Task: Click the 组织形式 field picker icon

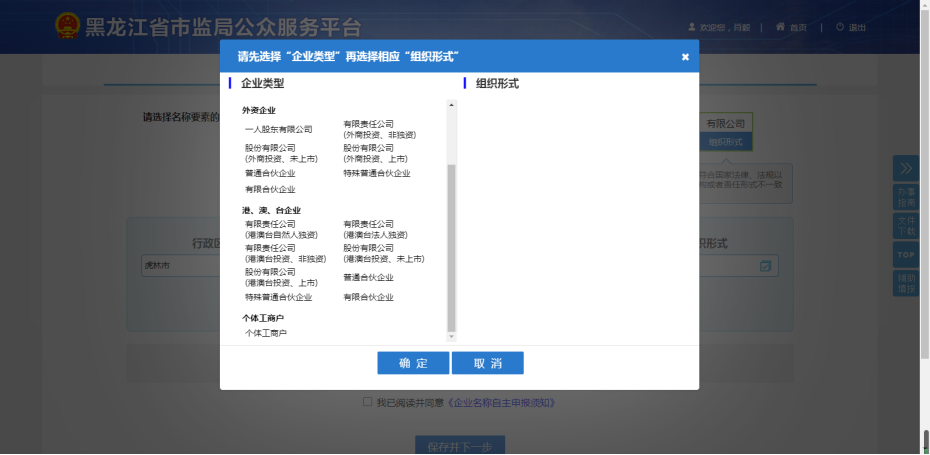Action: pos(765,266)
